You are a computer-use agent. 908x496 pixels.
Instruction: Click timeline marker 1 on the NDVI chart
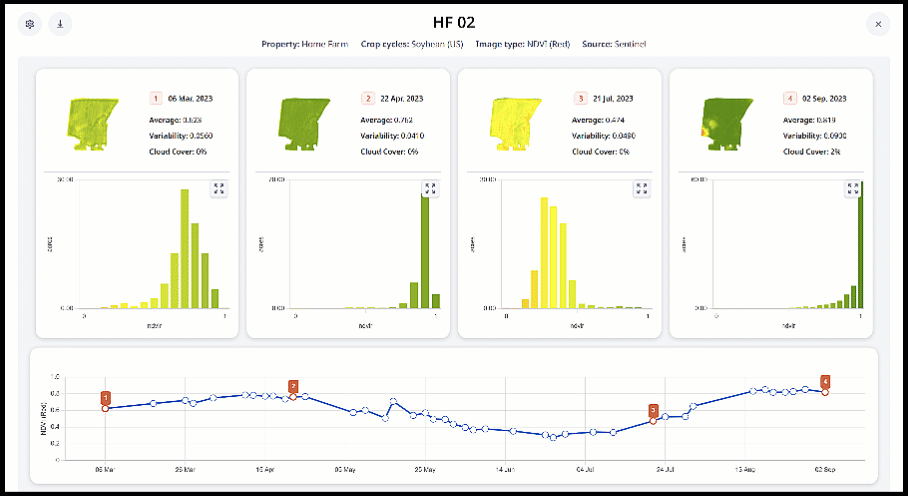[106, 398]
